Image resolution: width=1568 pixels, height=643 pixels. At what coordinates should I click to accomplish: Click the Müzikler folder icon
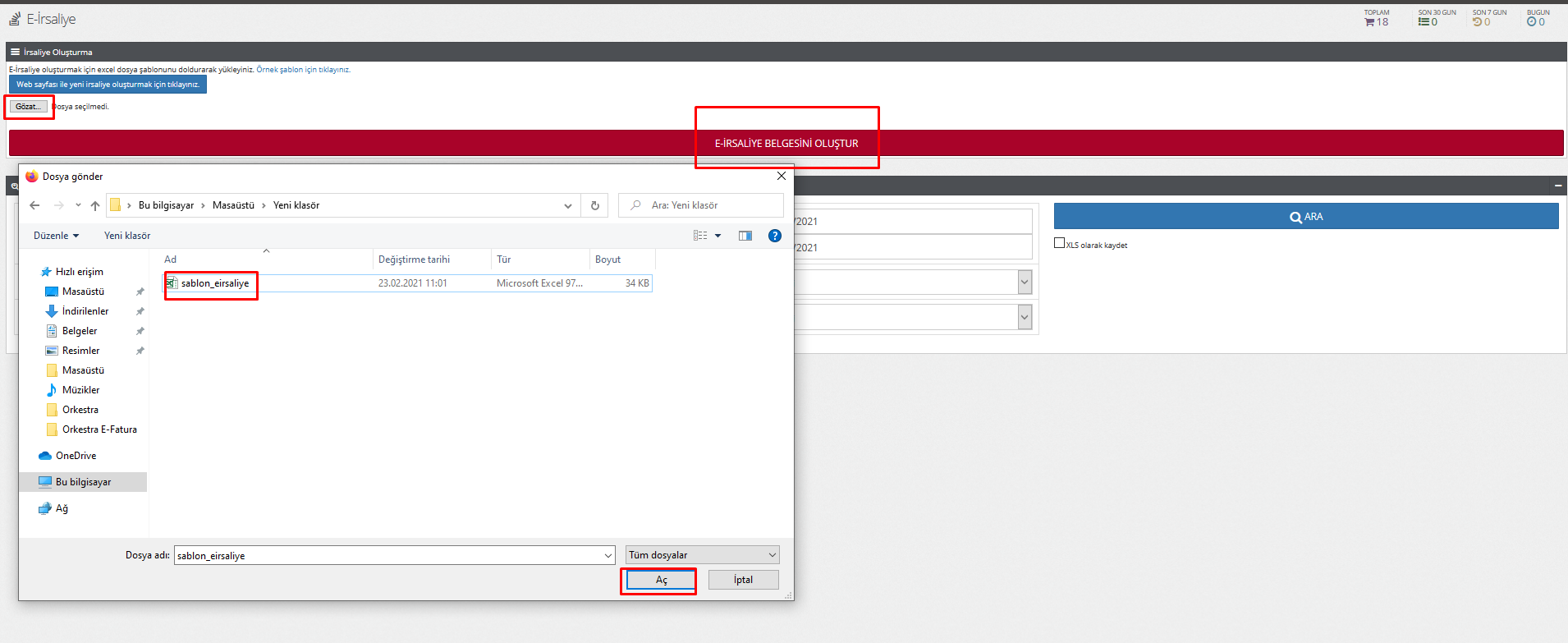tap(52, 390)
